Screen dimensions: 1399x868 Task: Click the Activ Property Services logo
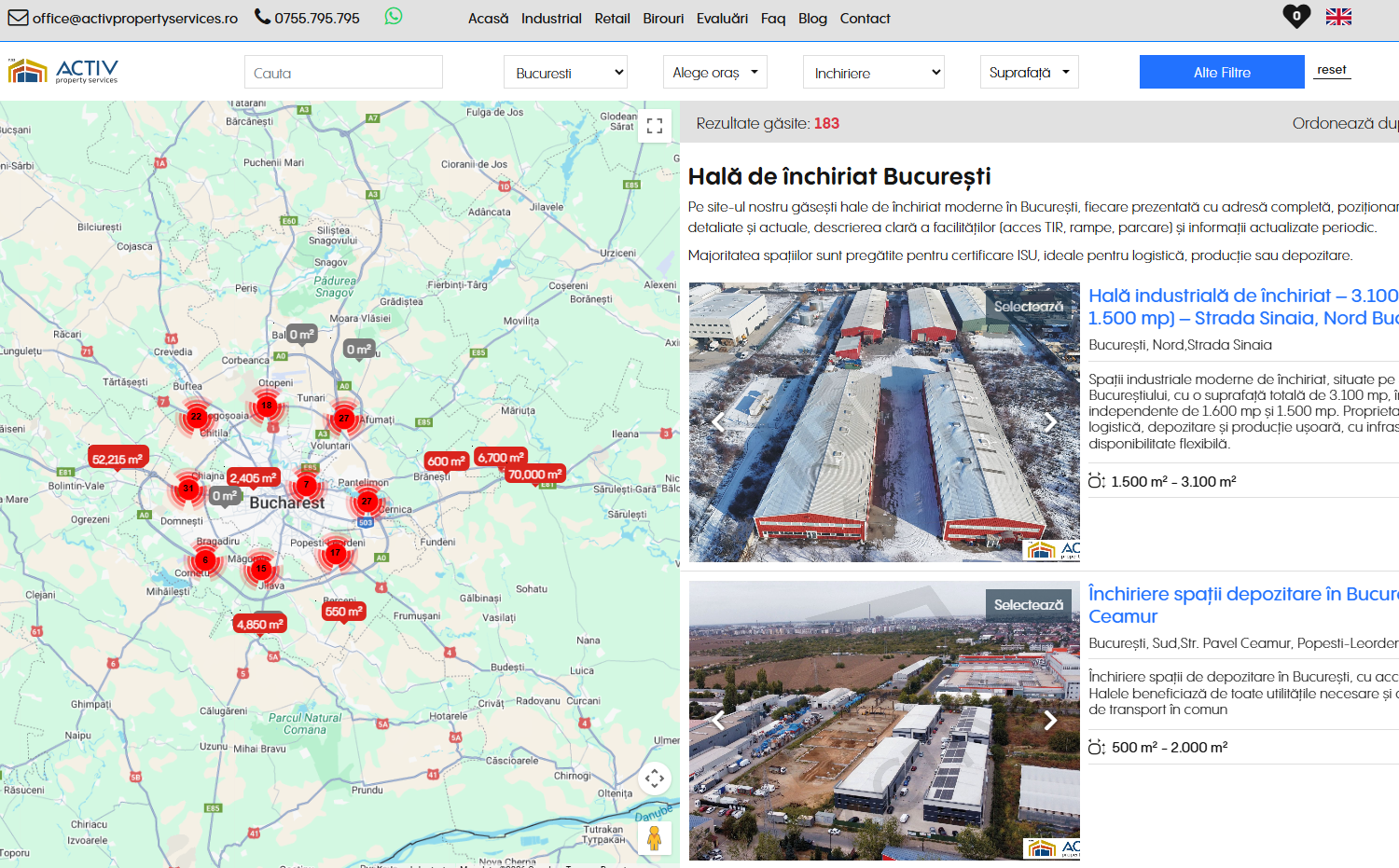(63, 72)
